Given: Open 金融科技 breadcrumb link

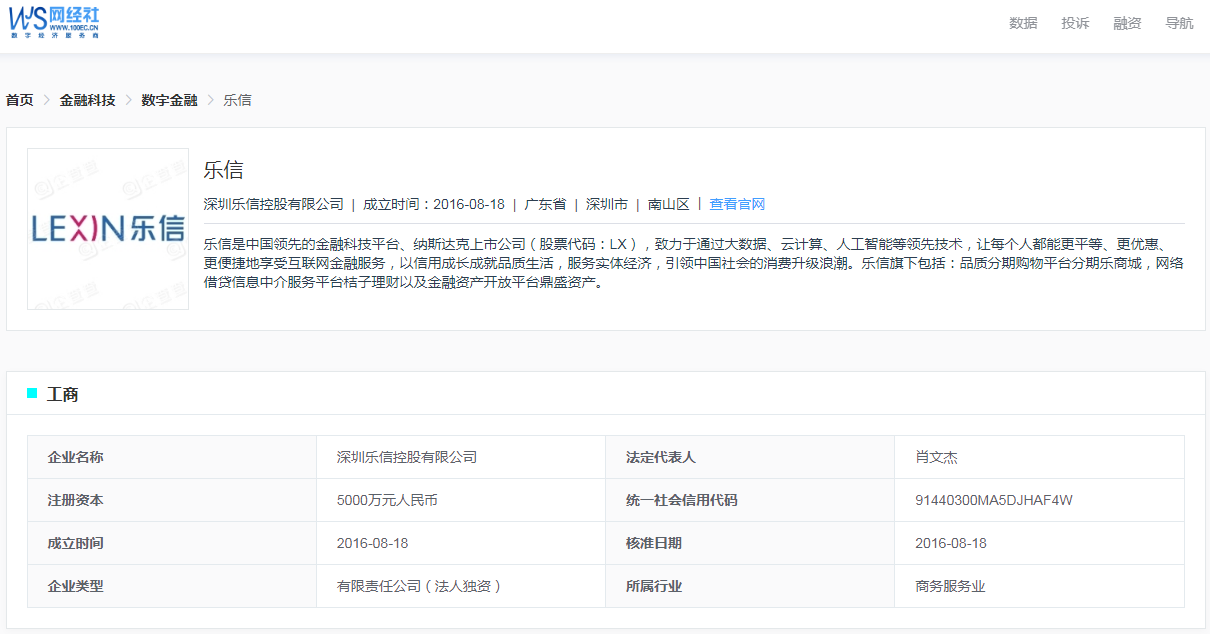Looking at the screenshot, I should 88,100.
